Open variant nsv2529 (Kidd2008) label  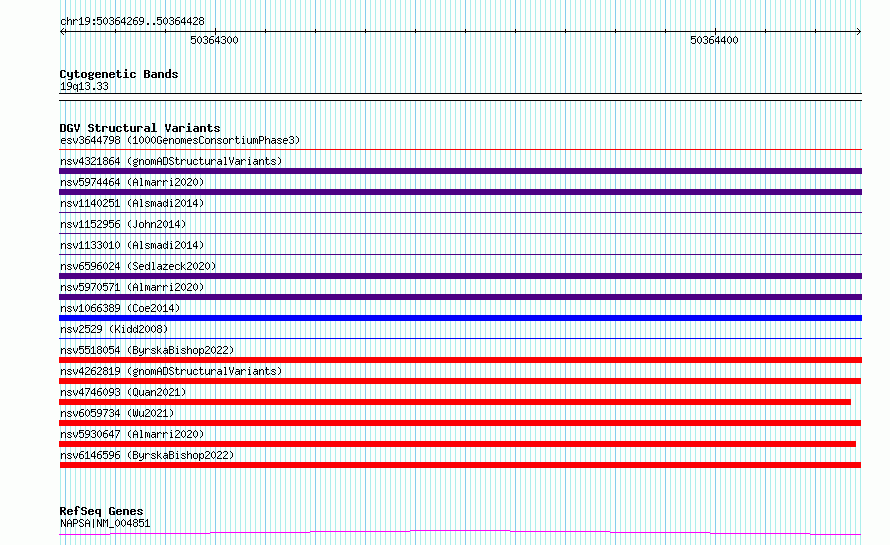[114, 329]
